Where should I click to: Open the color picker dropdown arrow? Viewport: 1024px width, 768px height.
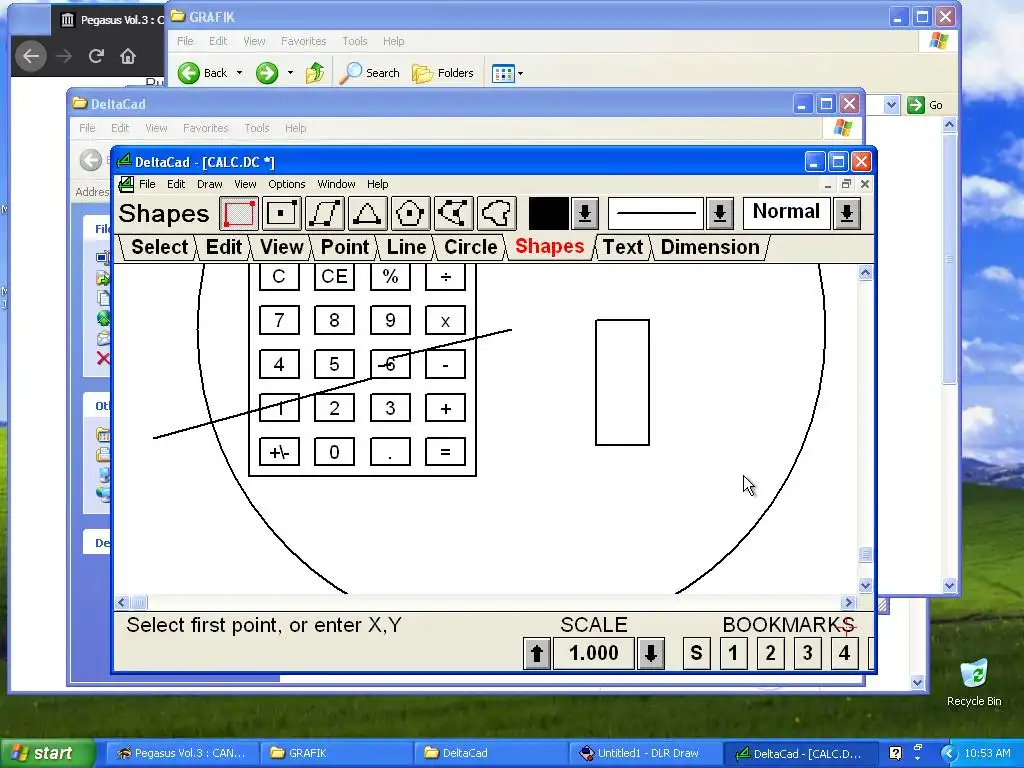[585, 214]
